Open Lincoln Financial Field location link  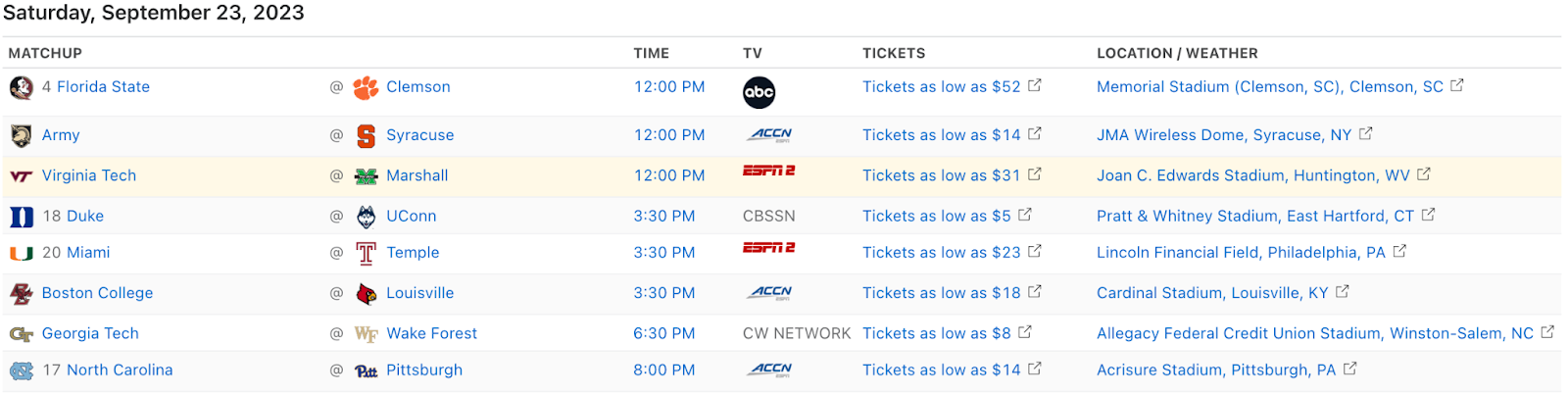click(x=1241, y=252)
